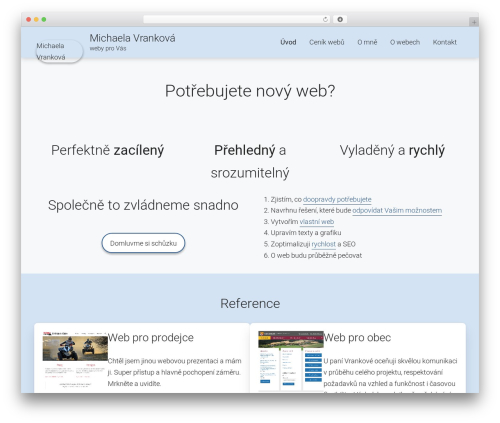Click the Přehledný a srozumitelný heading
This screenshot has height=423, width=500.
pos(250,161)
